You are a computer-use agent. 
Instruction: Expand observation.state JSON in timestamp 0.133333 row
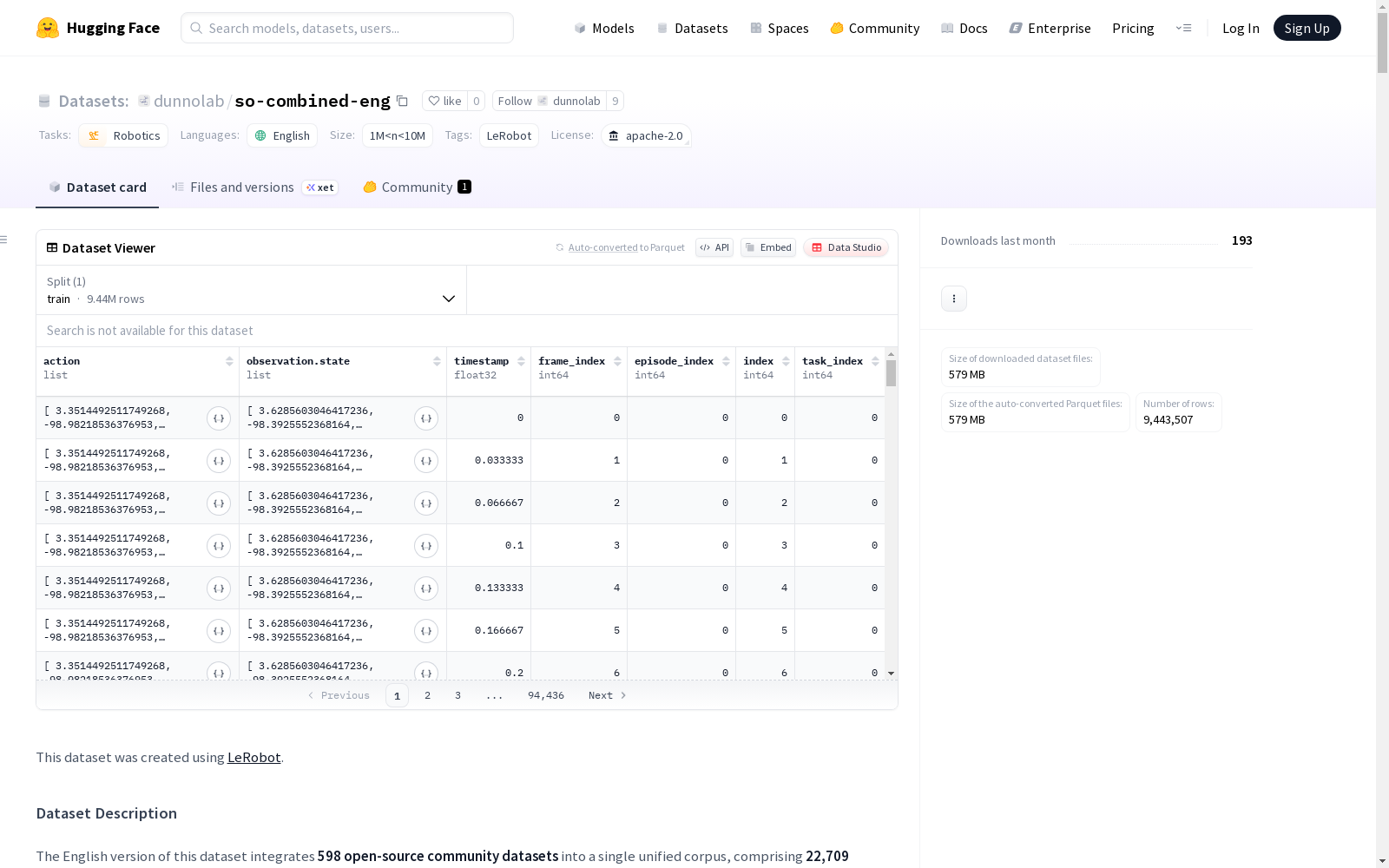pyautogui.click(x=426, y=589)
